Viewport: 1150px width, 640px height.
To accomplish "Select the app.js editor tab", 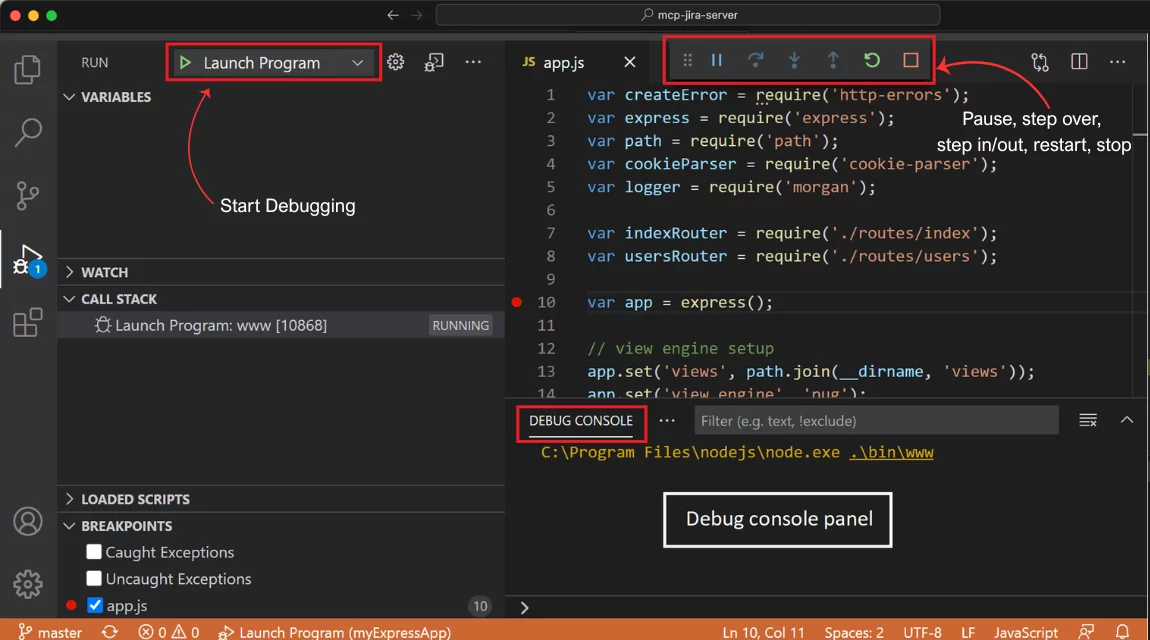I will point(563,62).
